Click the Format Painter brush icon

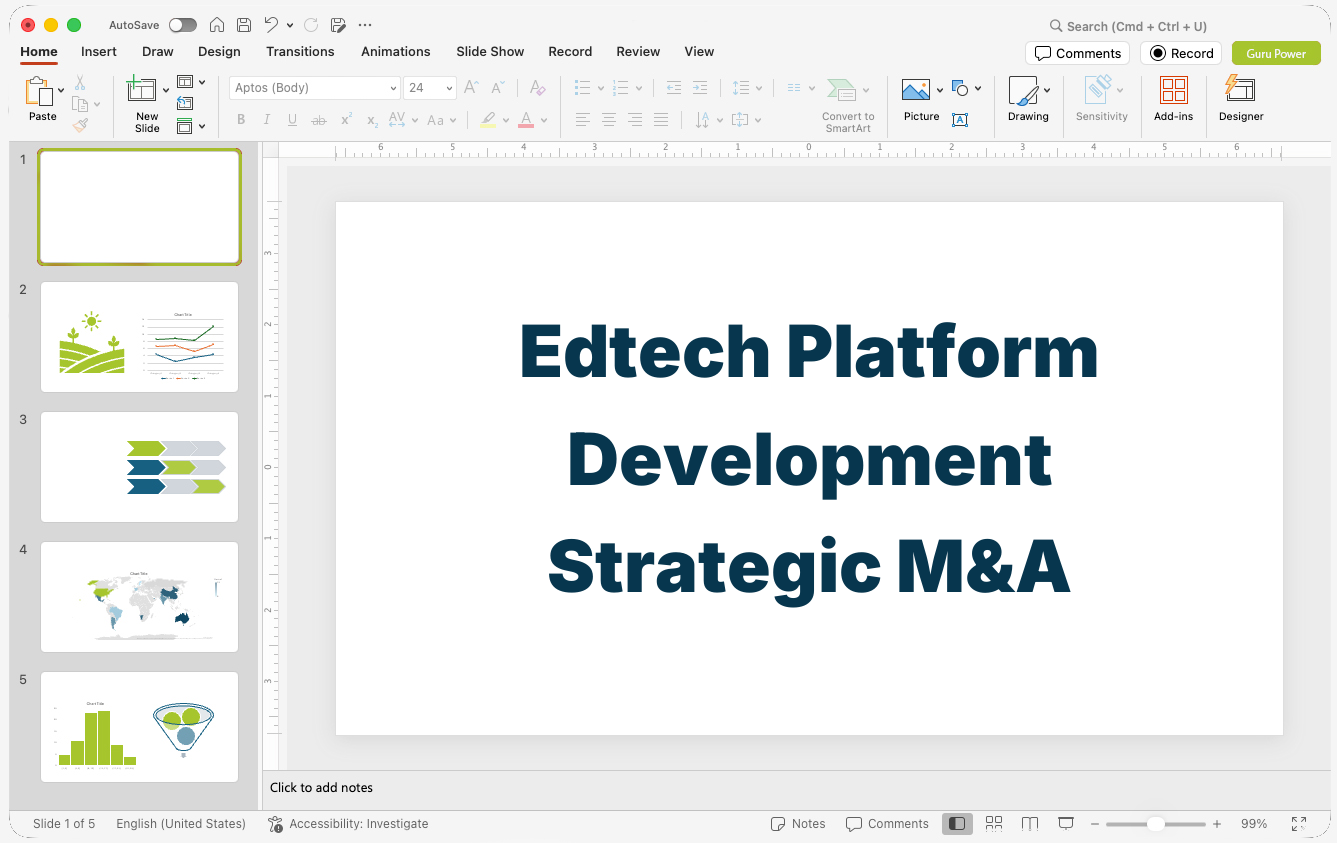[80, 125]
